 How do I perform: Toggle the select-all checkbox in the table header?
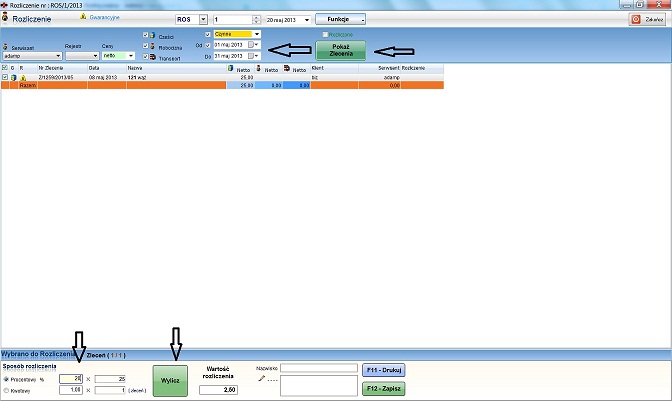pyautogui.click(x=5, y=68)
